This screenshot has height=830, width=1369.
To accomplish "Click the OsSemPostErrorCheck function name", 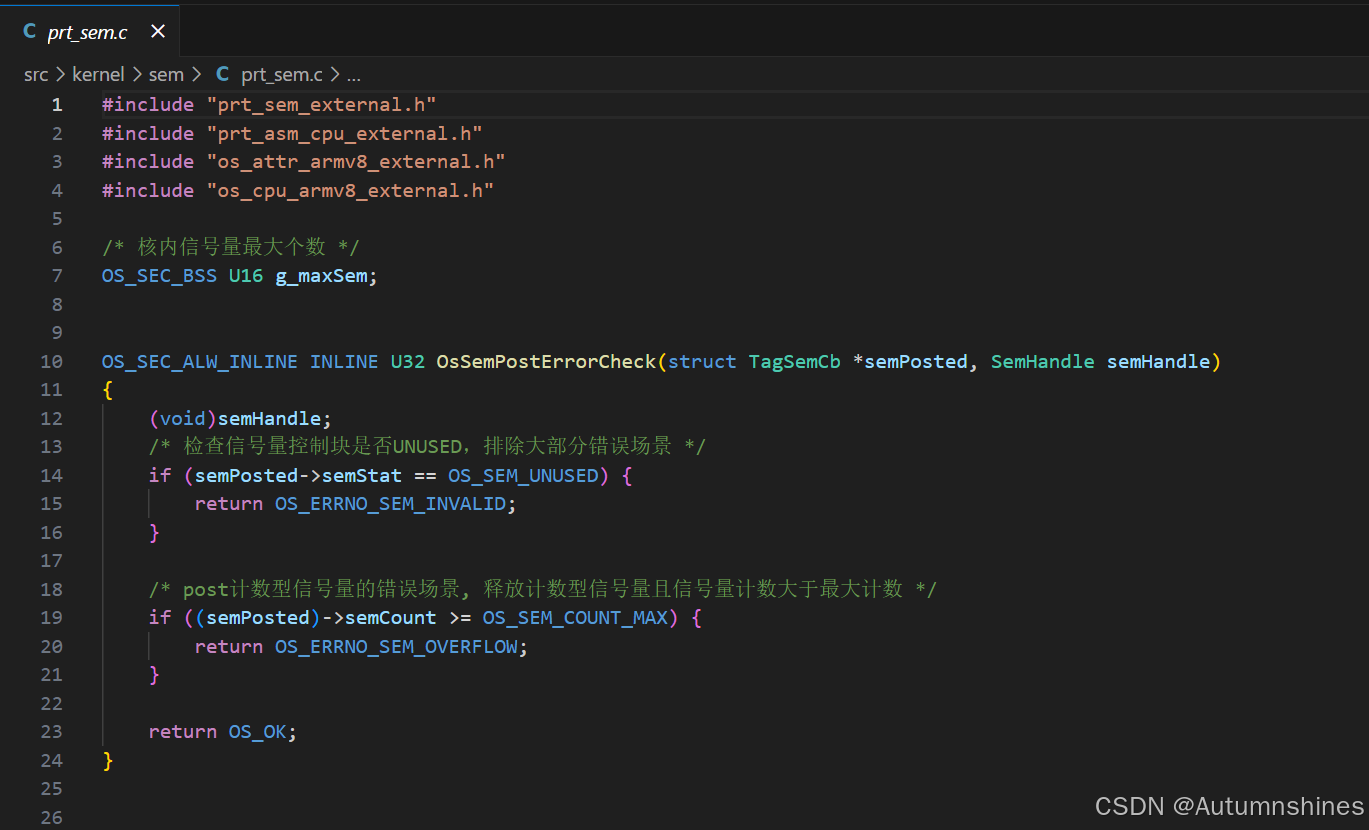I will 546,361.
